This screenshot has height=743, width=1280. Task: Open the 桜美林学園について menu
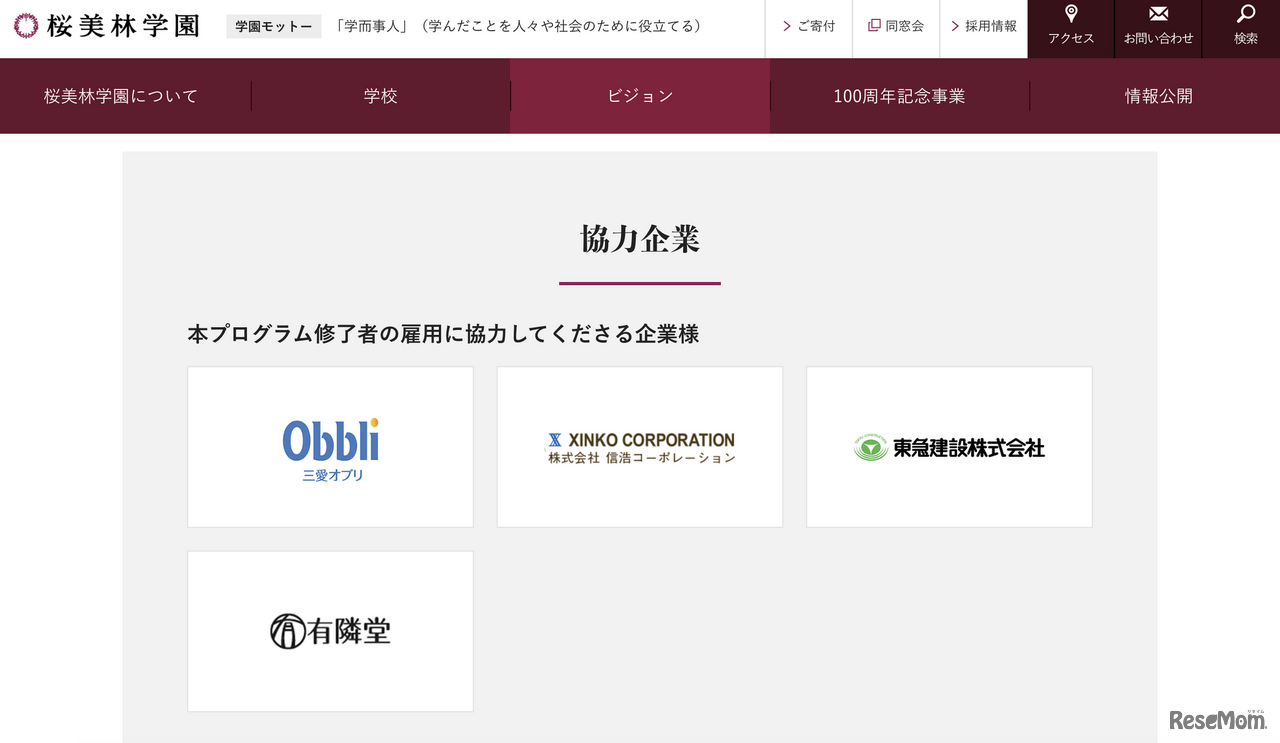tap(121, 96)
